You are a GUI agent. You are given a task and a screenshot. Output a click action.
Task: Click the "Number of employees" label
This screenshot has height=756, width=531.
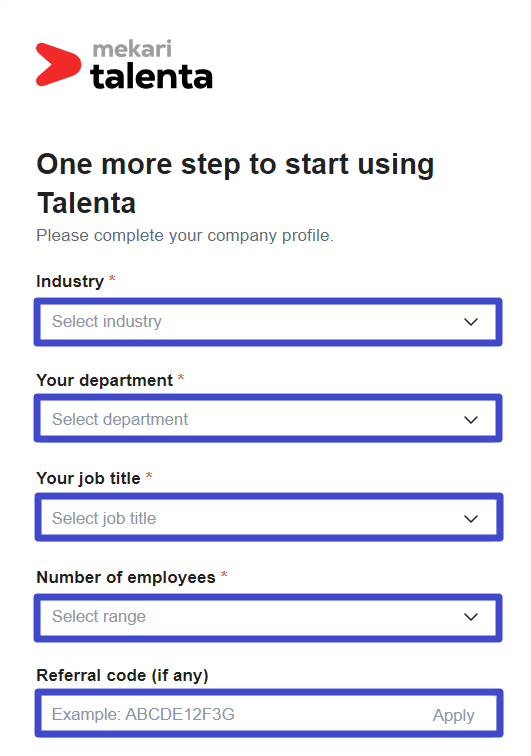click(x=126, y=577)
